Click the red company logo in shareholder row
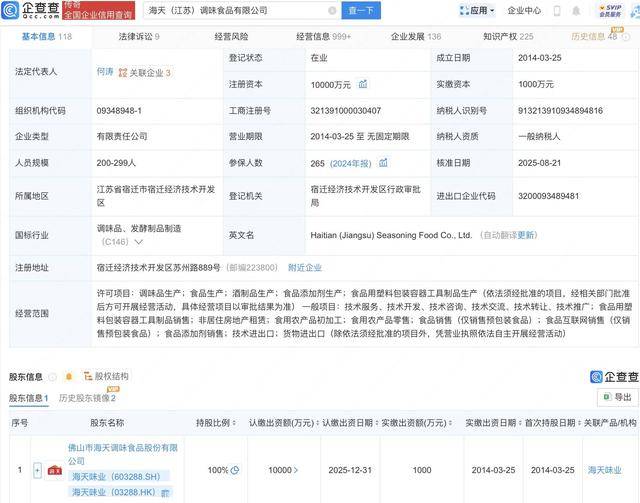This screenshot has width=640, height=503. click(55, 470)
